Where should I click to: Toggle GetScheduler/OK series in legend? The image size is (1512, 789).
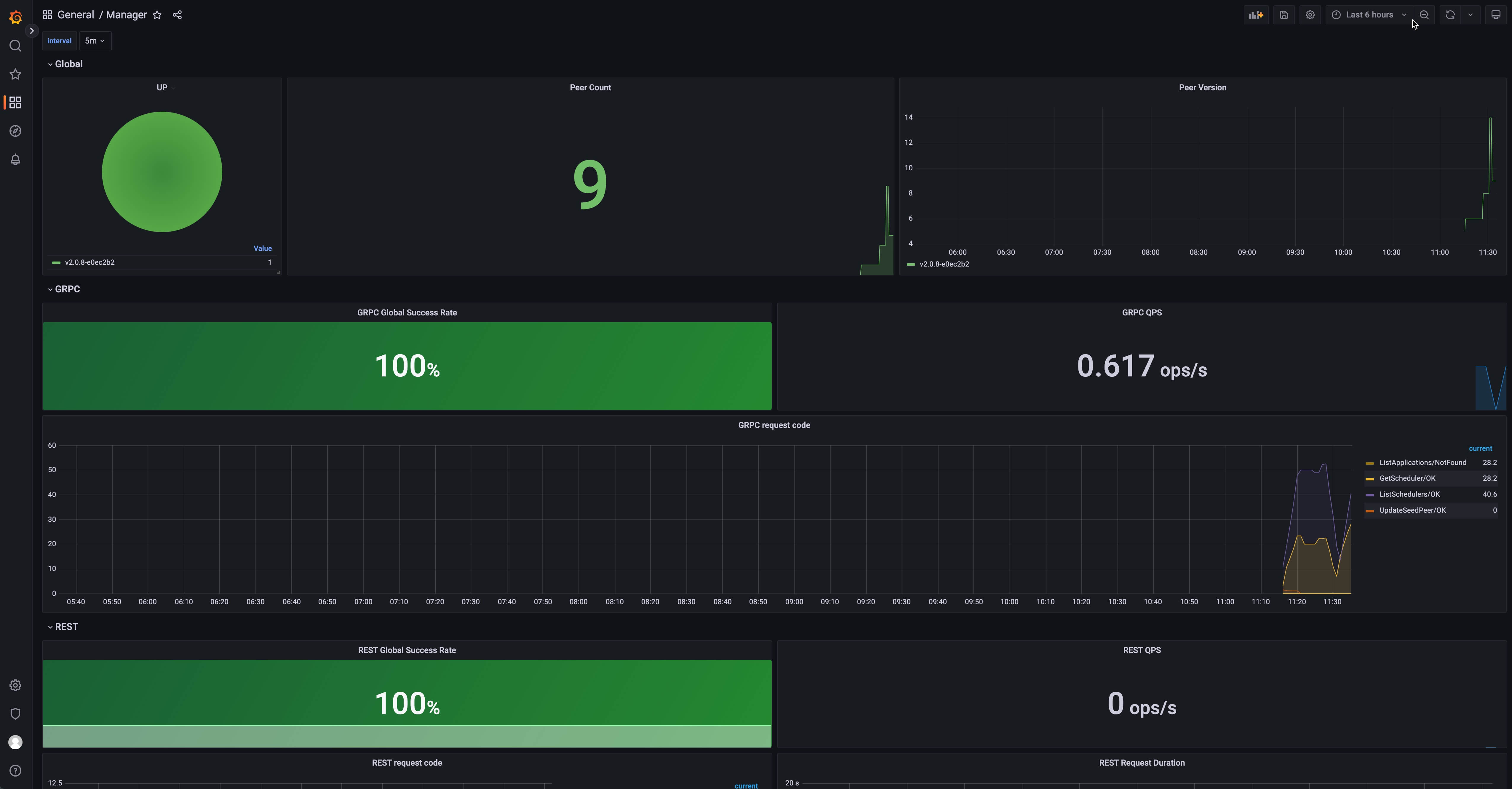pyautogui.click(x=1406, y=479)
